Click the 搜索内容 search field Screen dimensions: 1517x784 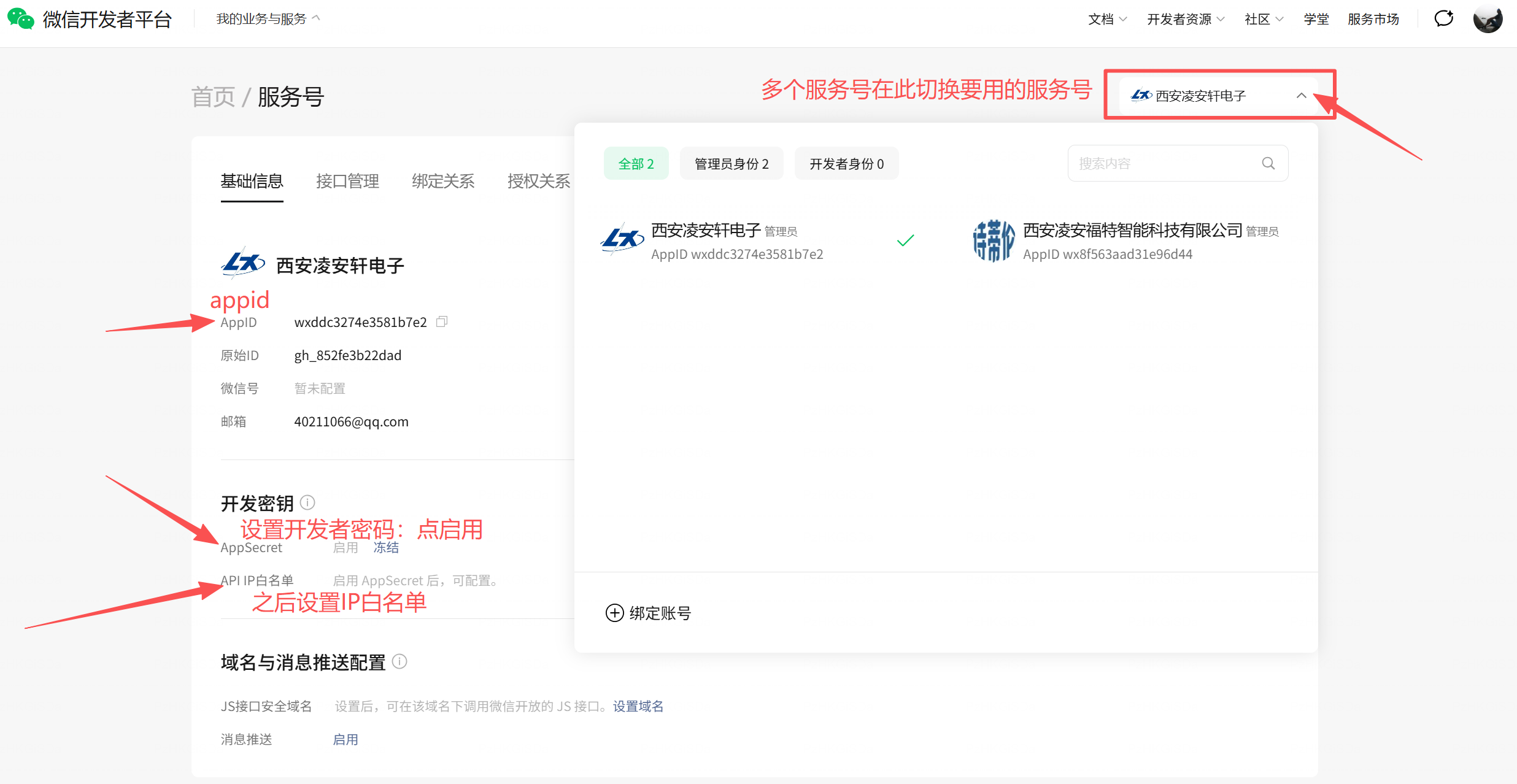[1178, 163]
